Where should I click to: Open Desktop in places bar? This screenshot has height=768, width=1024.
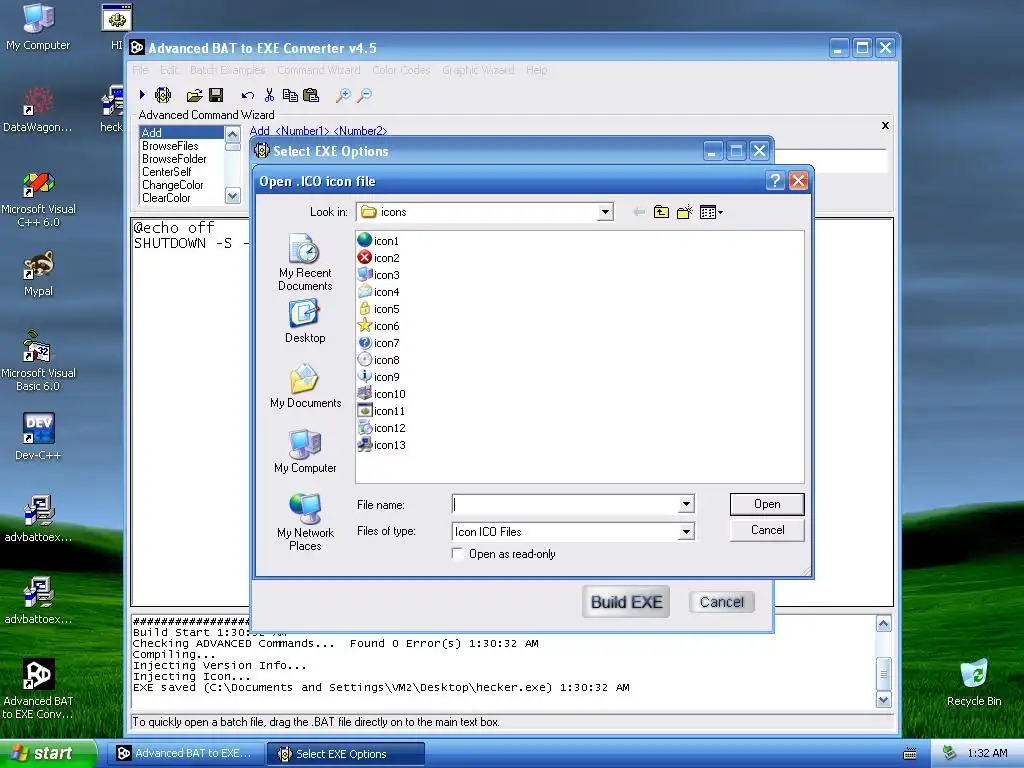(305, 321)
